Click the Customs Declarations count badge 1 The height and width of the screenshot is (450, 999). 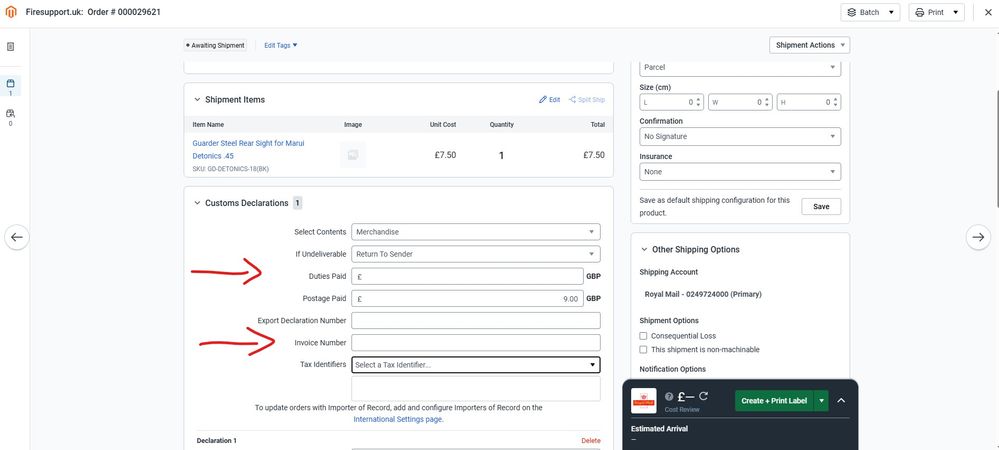pyautogui.click(x=298, y=203)
